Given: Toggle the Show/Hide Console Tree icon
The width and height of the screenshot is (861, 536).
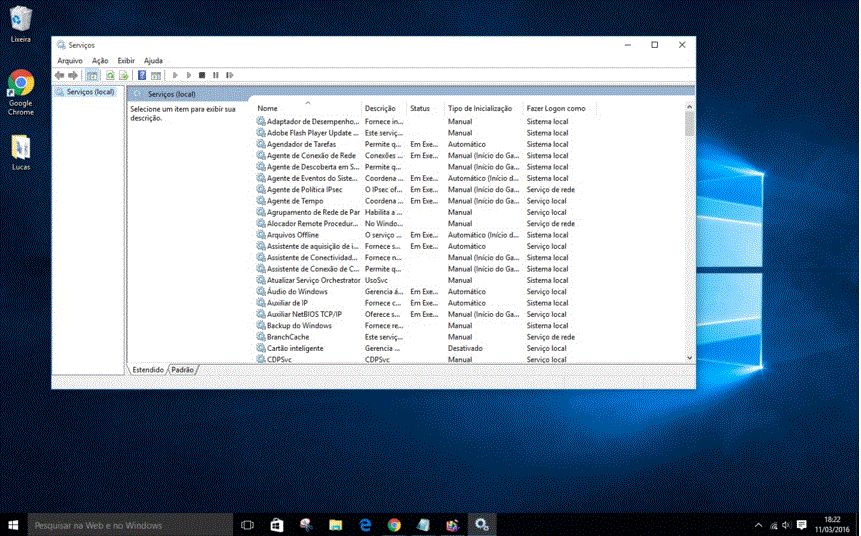Looking at the screenshot, I should coord(92,75).
